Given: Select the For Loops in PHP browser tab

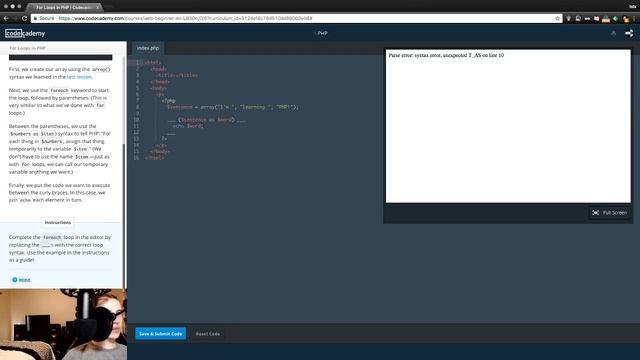Looking at the screenshot, I should (x=63, y=7).
